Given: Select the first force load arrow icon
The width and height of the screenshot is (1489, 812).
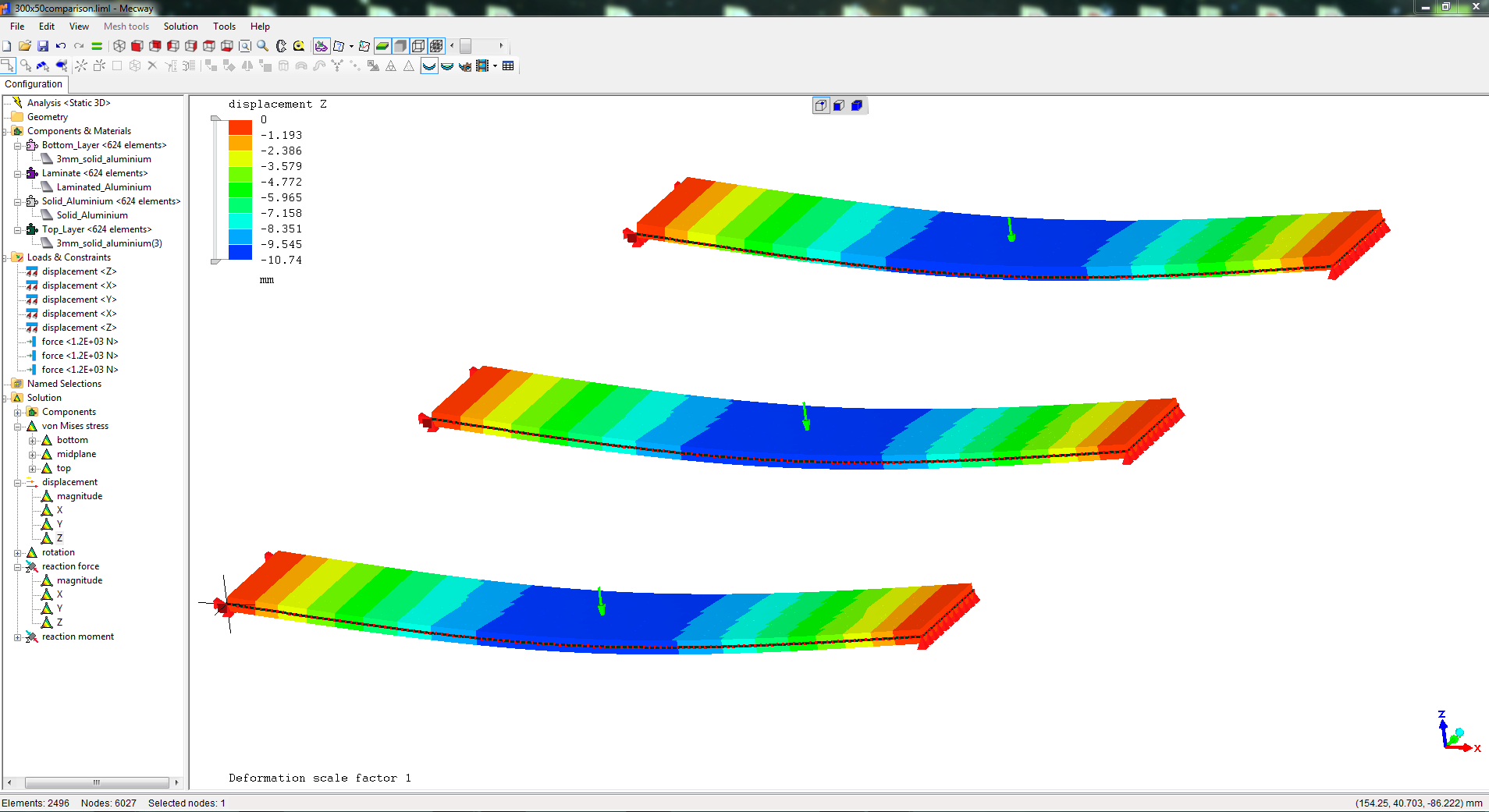Looking at the screenshot, I should pyautogui.click(x=32, y=341).
